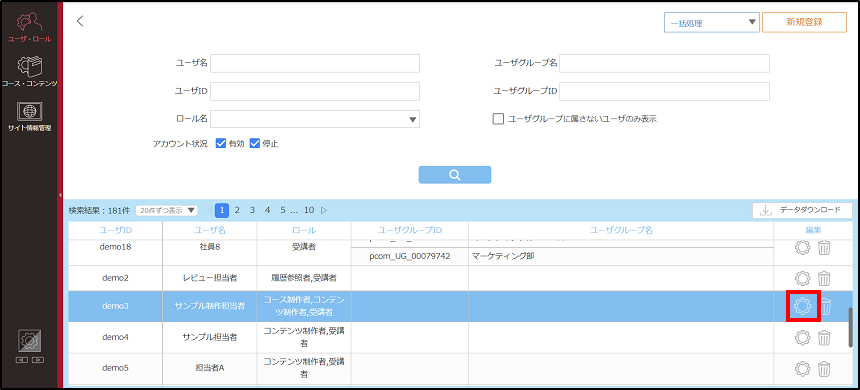Go to results page 4
The width and height of the screenshot is (860, 390).
pos(267,210)
